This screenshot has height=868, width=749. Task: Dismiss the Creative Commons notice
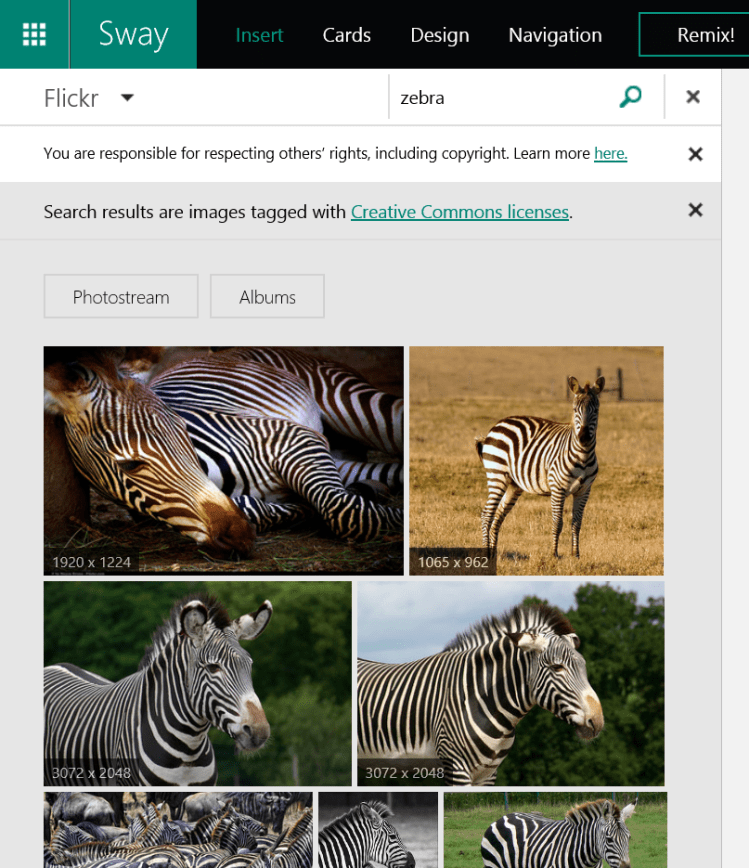click(695, 210)
